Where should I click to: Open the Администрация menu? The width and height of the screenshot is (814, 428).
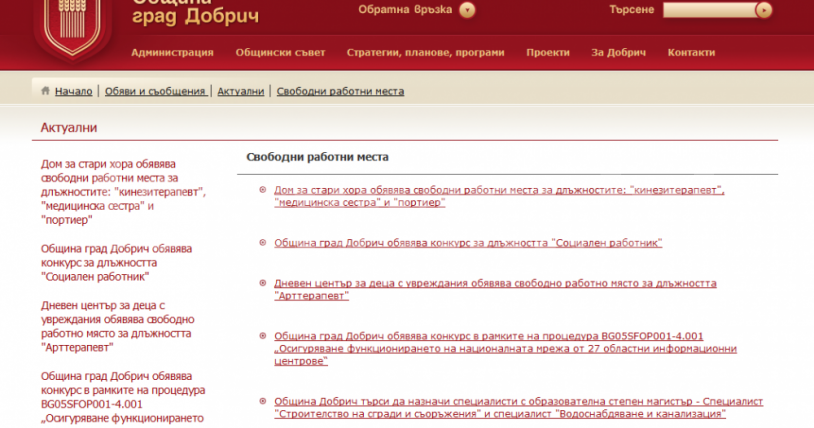pyautogui.click(x=173, y=52)
